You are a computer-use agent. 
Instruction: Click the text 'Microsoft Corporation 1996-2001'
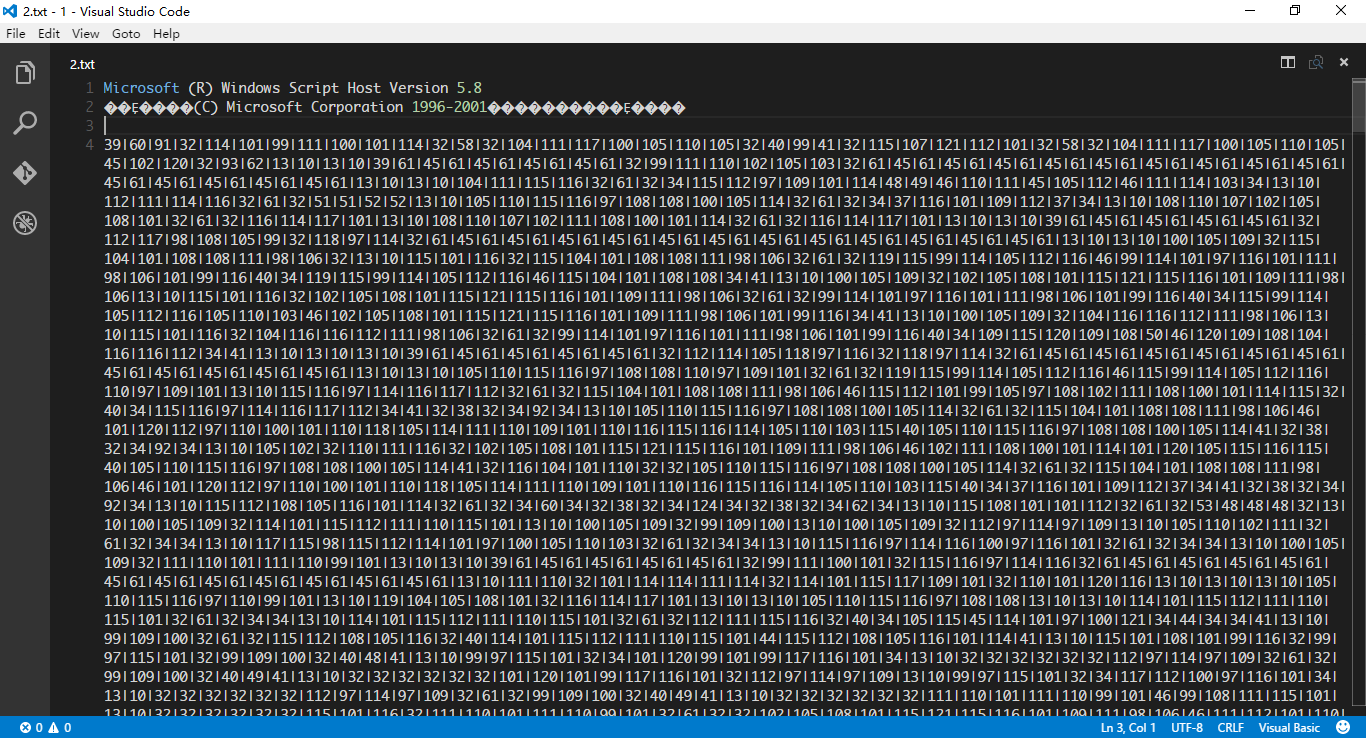pyautogui.click(x=357, y=107)
